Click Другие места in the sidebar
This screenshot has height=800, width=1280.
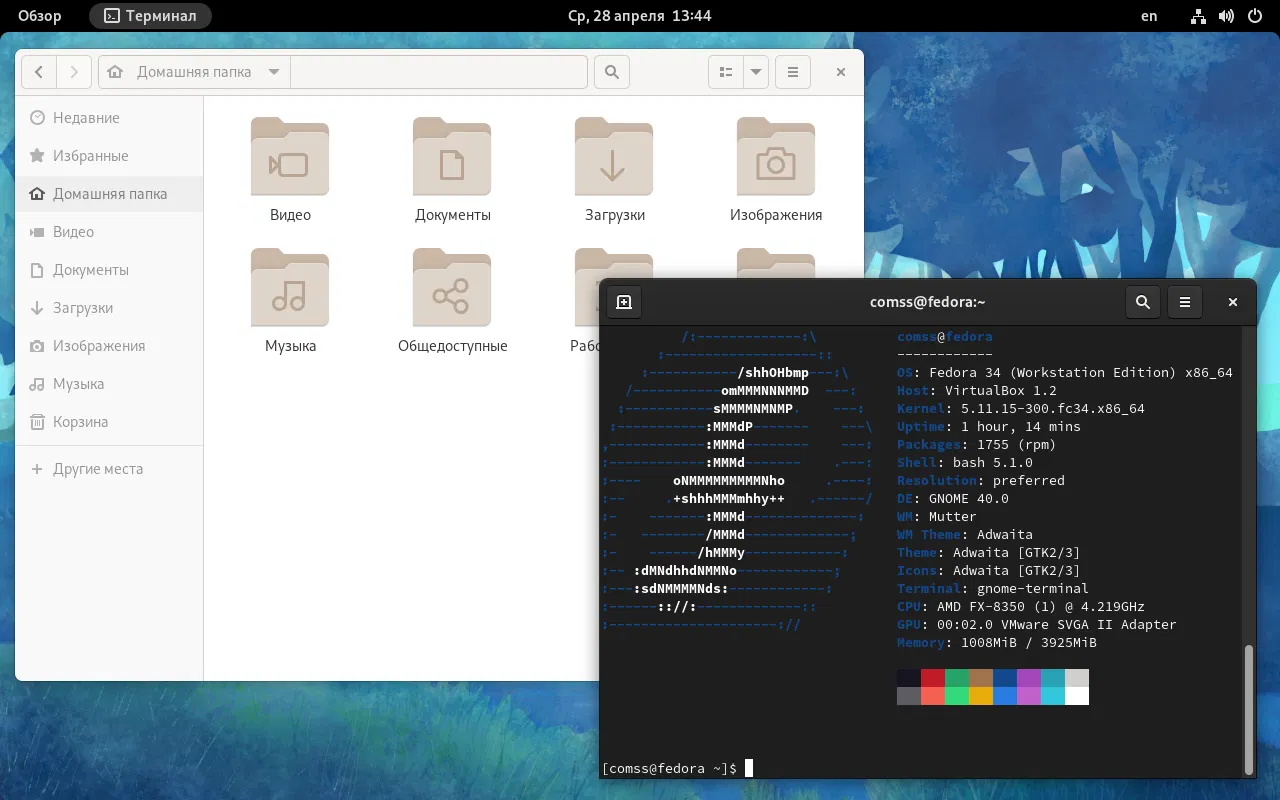97,469
